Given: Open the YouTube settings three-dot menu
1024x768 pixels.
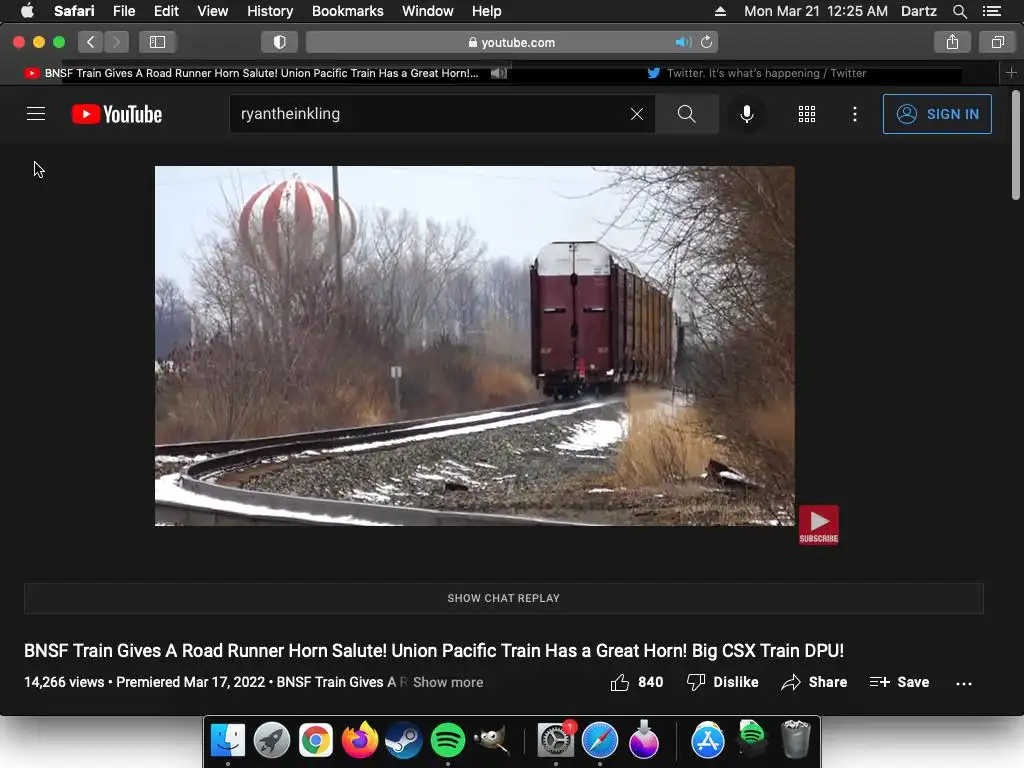Looking at the screenshot, I should coord(855,114).
